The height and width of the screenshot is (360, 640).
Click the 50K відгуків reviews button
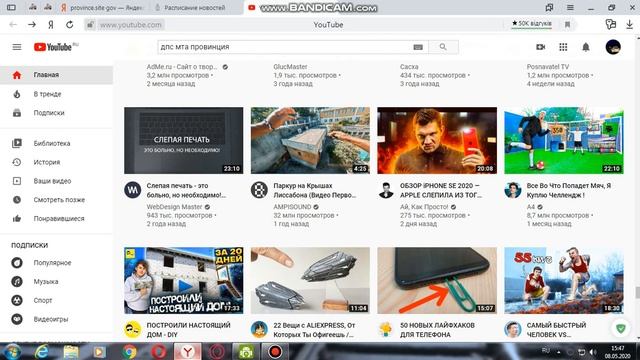(x=532, y=24)
